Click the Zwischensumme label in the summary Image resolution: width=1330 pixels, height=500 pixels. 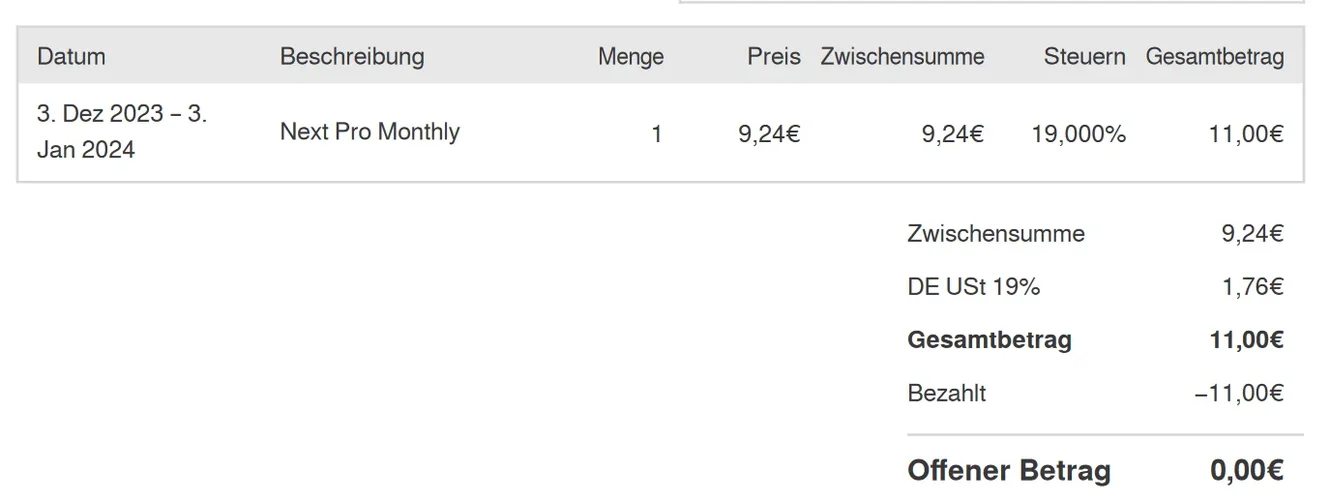point(995,234)
